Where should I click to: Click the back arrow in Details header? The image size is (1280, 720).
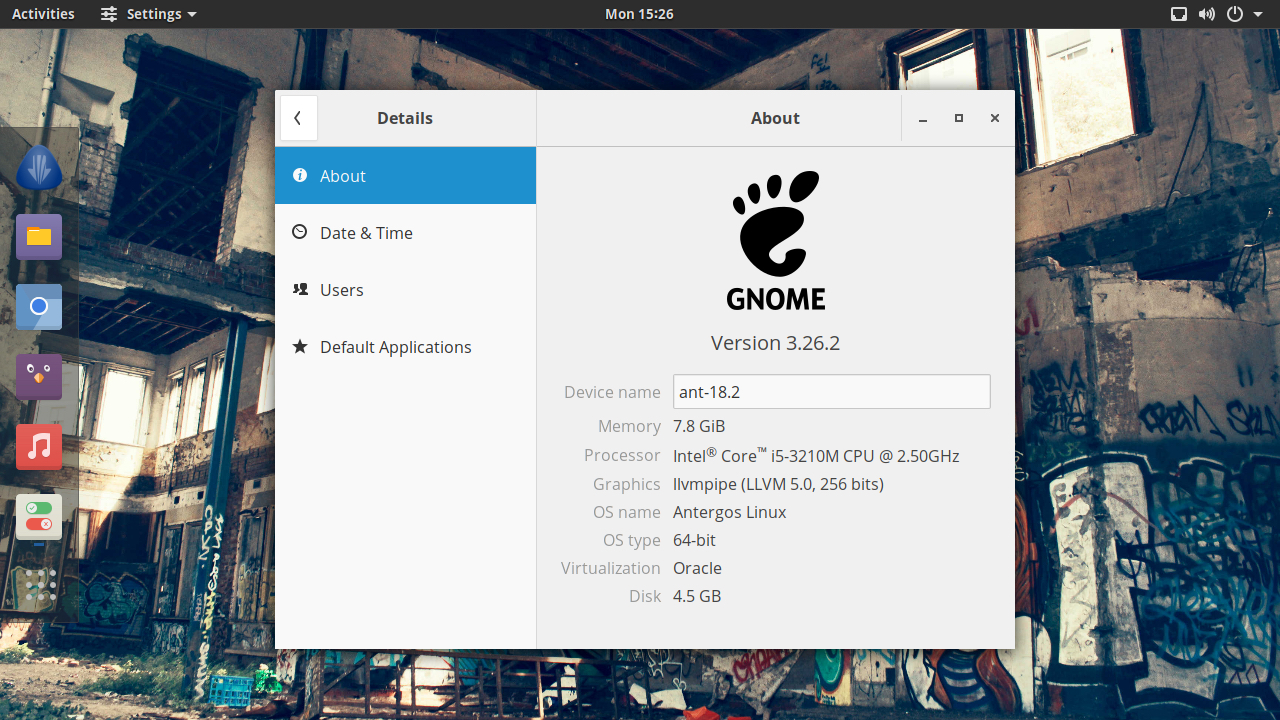point(298,118)
